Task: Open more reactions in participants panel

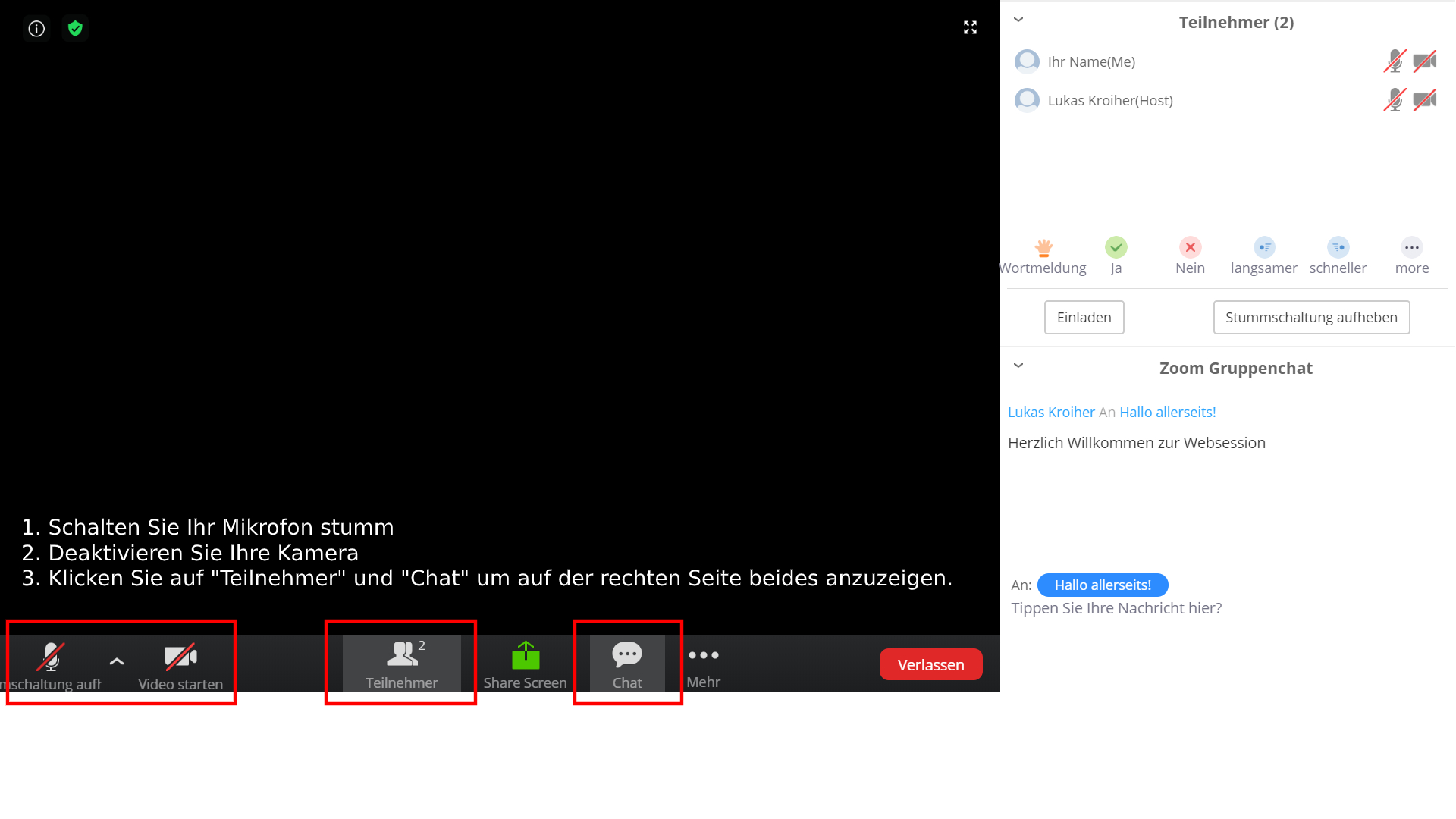Action: click(x=1411, y=248)
